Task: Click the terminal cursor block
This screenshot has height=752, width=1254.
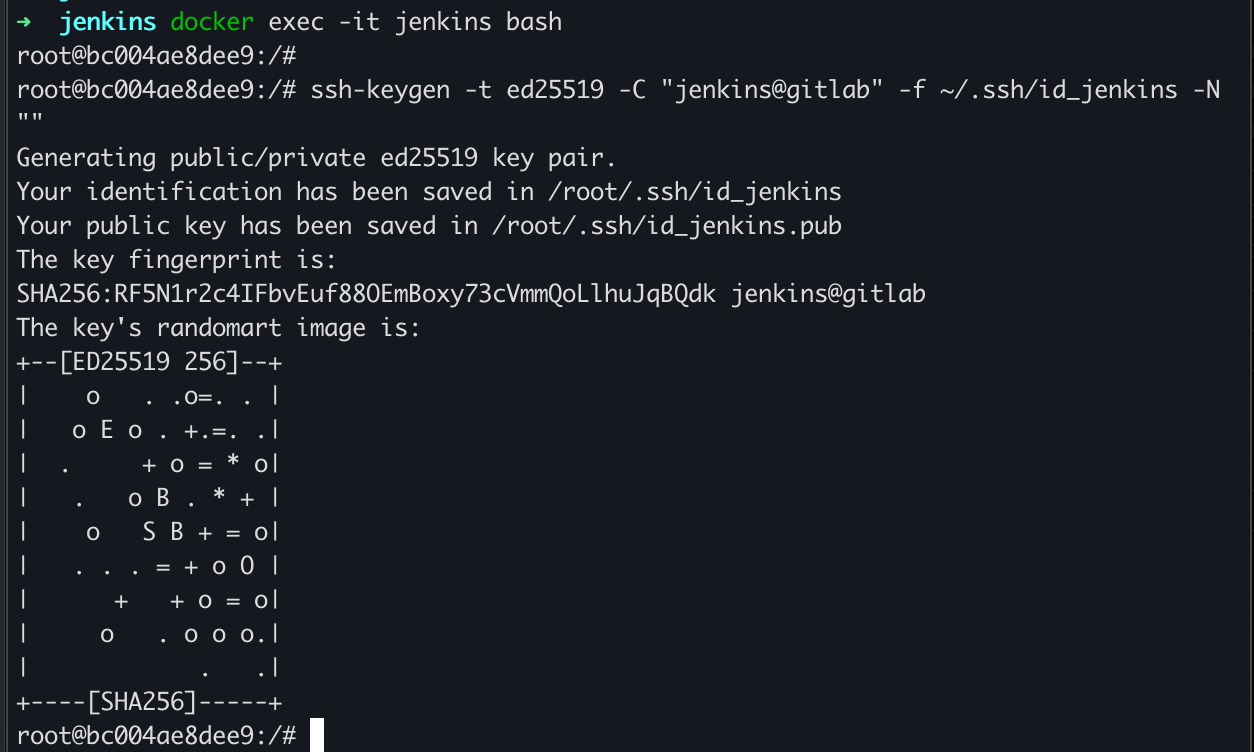Action: click(x=317, y=735)
